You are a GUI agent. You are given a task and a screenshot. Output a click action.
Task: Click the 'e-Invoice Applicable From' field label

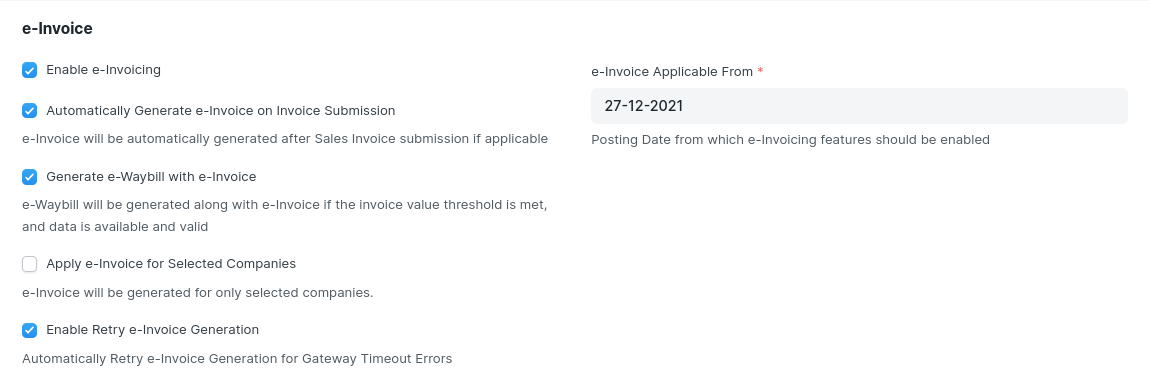[672, 72]
